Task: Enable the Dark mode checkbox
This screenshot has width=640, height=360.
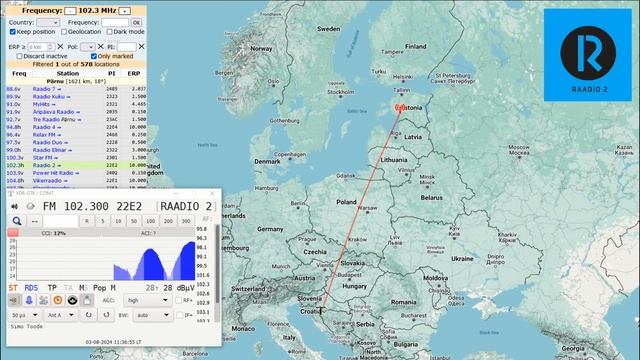Action: click(109, 32)
